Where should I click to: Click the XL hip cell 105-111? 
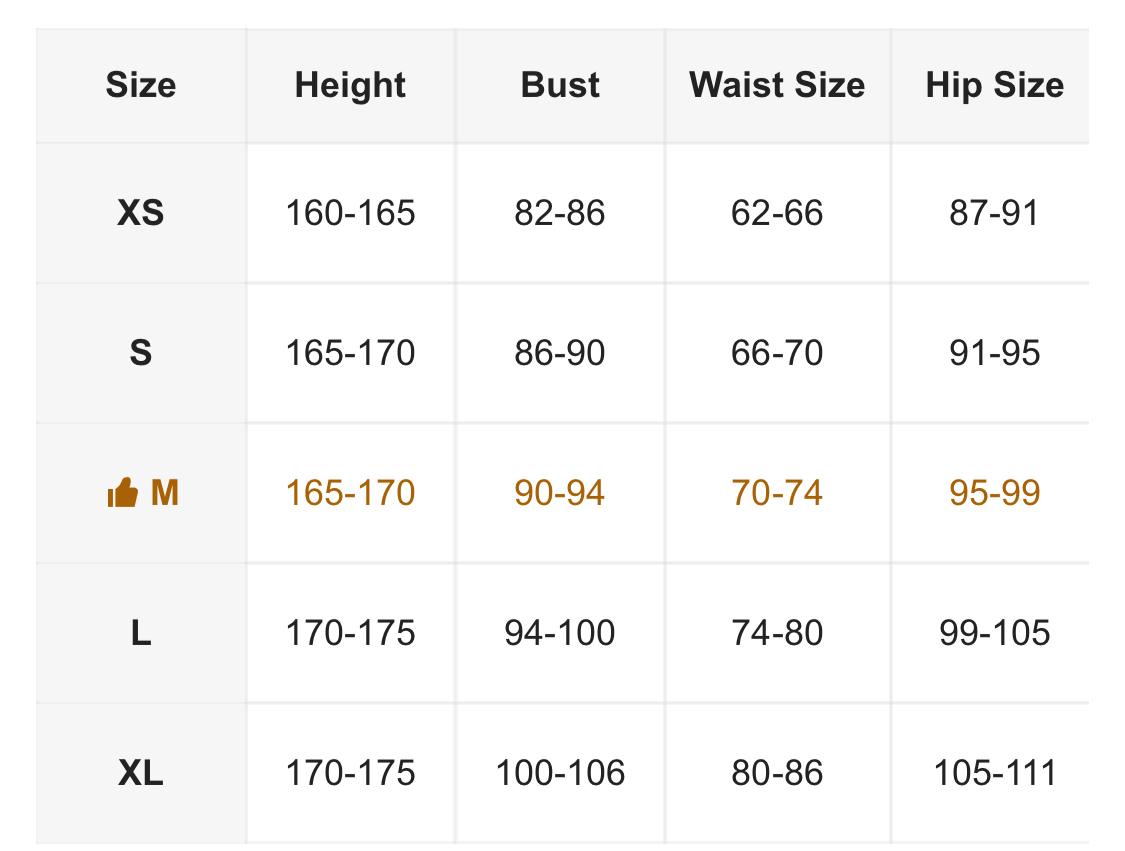click(994, 773)
